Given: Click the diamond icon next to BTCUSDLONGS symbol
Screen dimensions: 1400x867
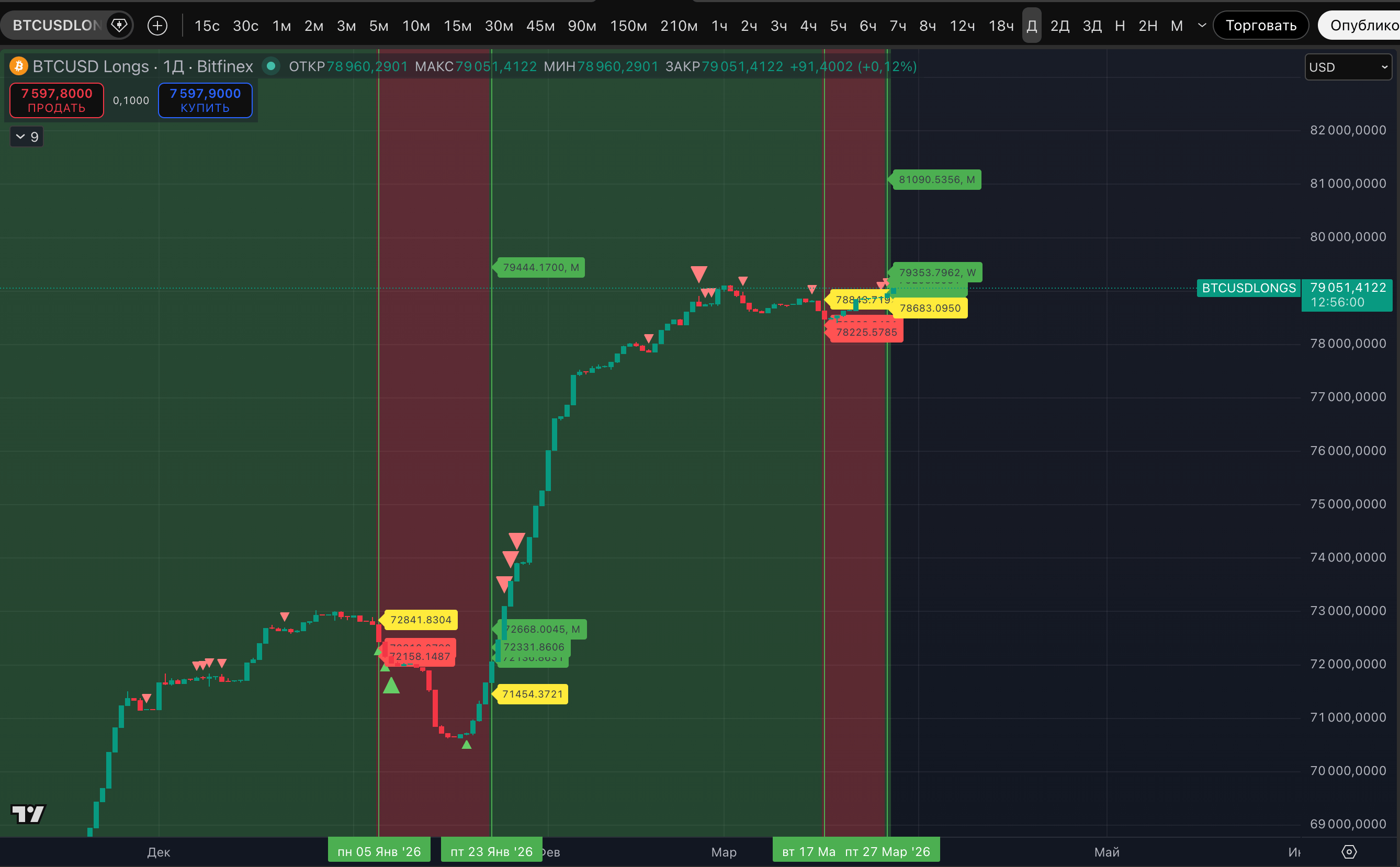Looking at the screenshot, I should pos(119,25).
